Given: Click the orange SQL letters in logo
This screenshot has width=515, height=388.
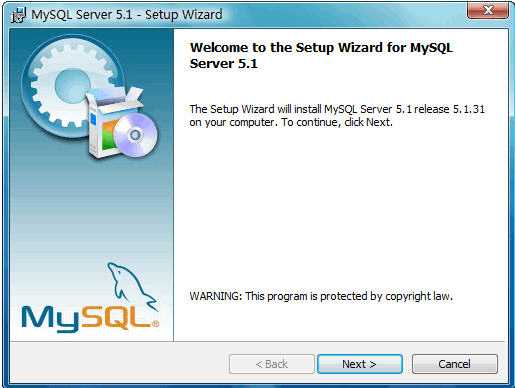Looking at the screenshot, I should (x=115, y=318).
